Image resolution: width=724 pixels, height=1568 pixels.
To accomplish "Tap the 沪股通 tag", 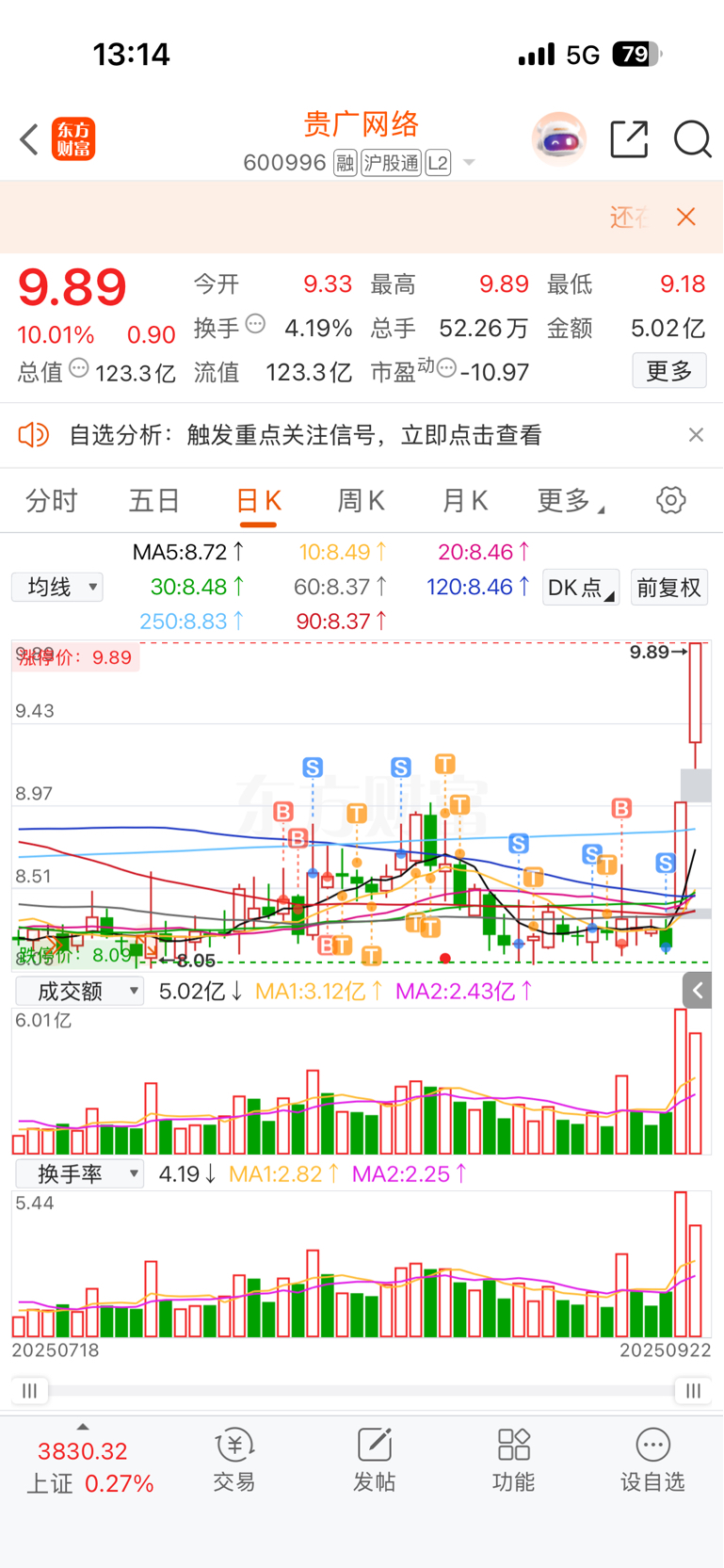I will [391, 163].
